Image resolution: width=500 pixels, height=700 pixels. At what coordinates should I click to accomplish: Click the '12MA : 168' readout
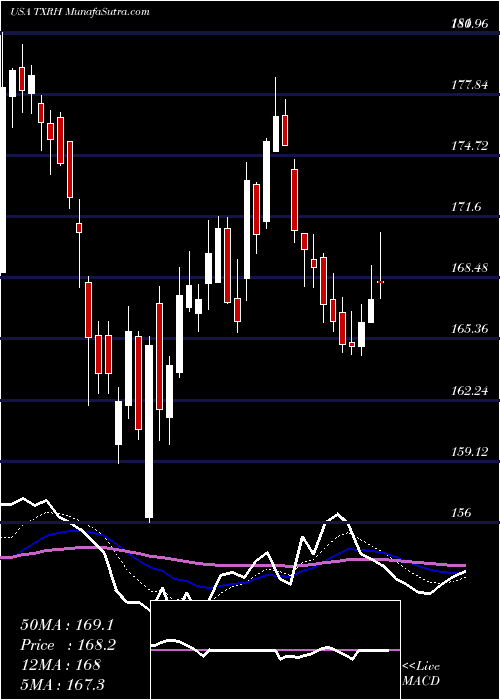click(60, 665)
